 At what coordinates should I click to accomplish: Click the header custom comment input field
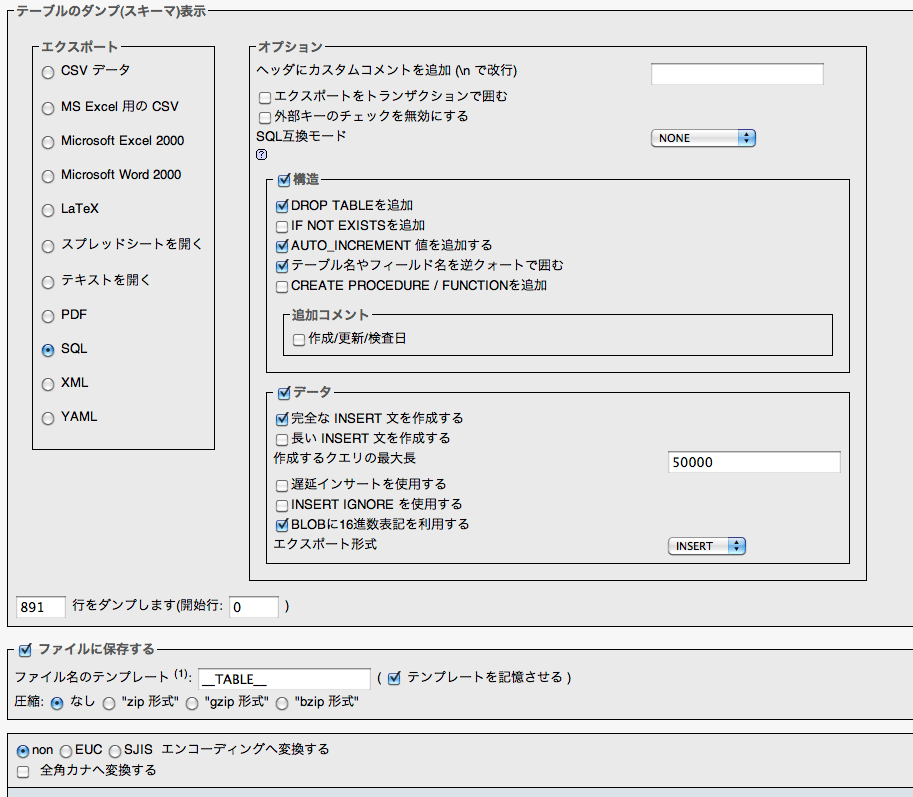point(737,74)
